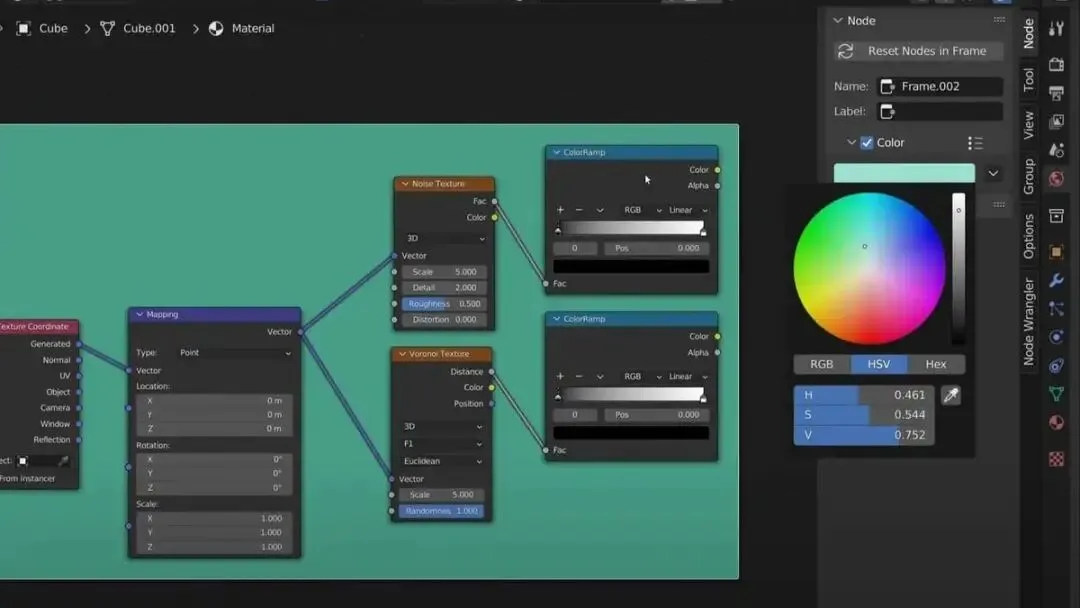This screenshot has height=608, width=1080.
Task: Open the Node Wrangler sidebar tab
Action: coord(1028,321)
